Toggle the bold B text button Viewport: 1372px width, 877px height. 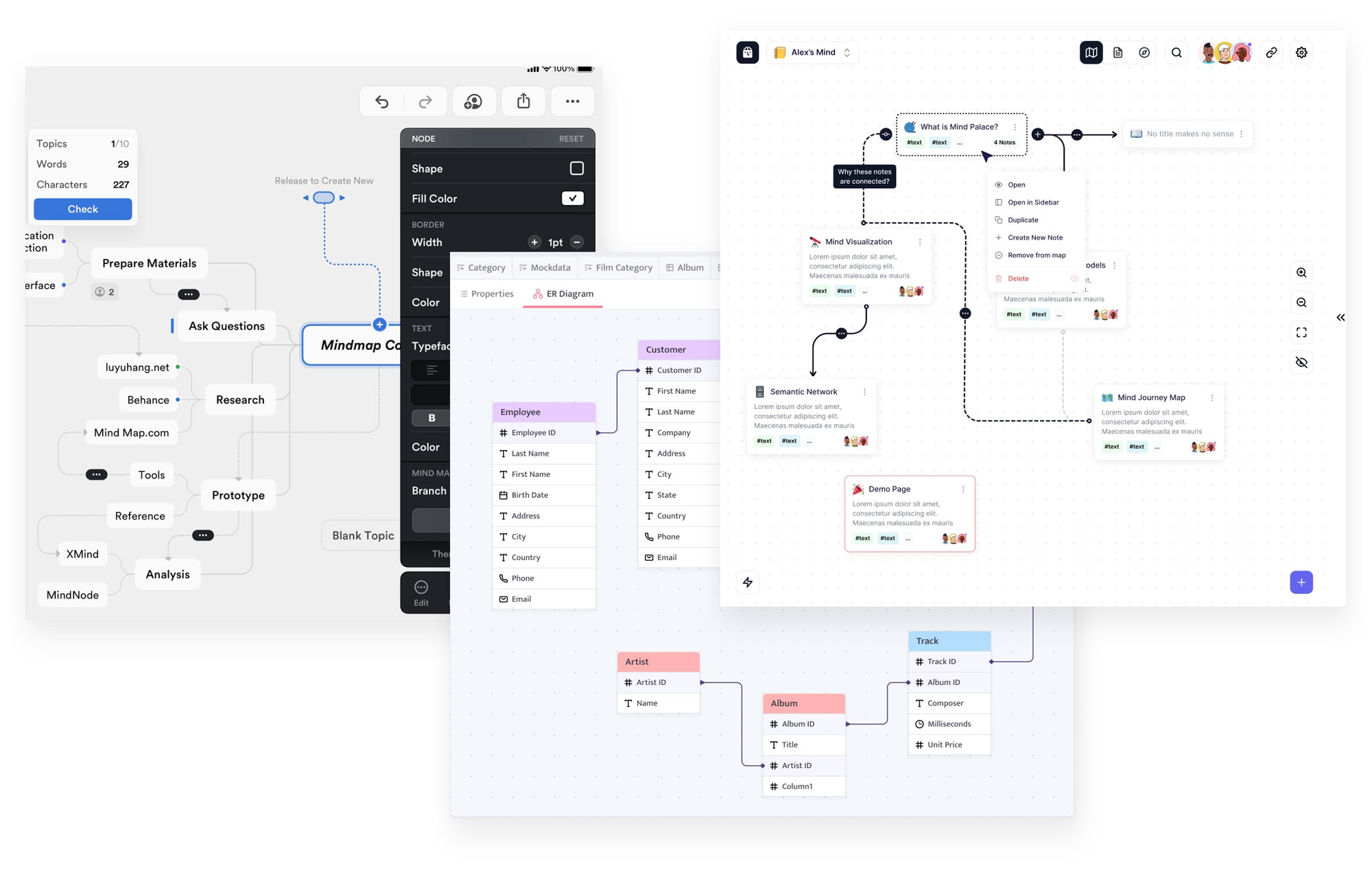tap(431, 417)
